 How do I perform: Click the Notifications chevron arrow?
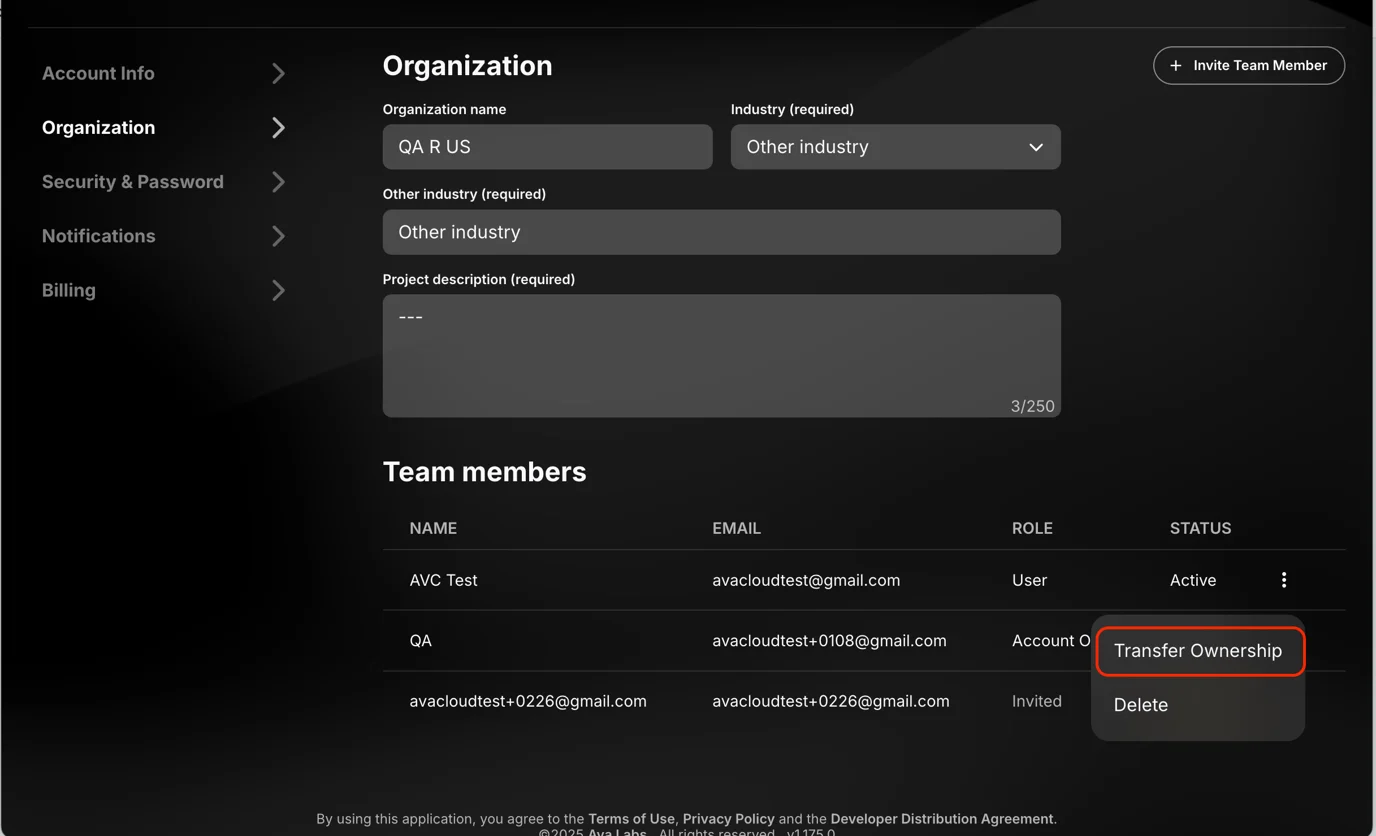coord(277,236)
